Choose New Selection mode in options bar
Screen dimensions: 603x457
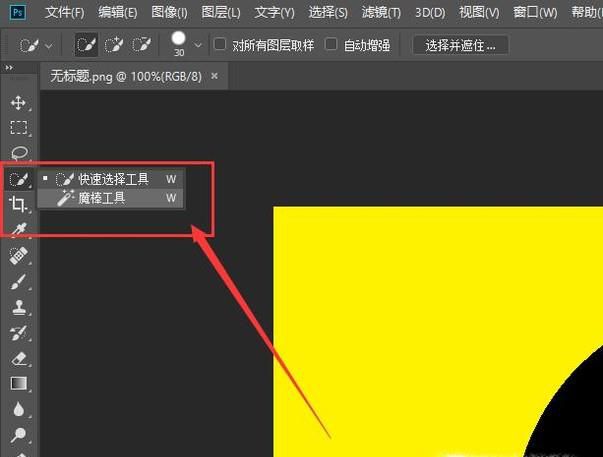click(86, 45)
